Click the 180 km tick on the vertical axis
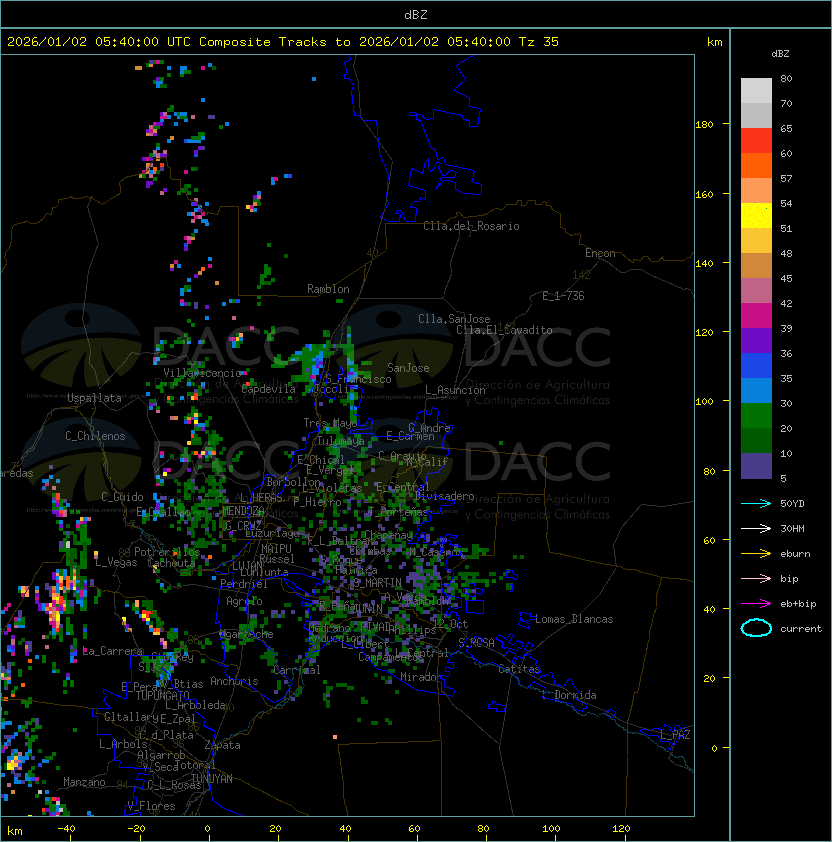Screen dimensions: 832x842 (704, 125)
